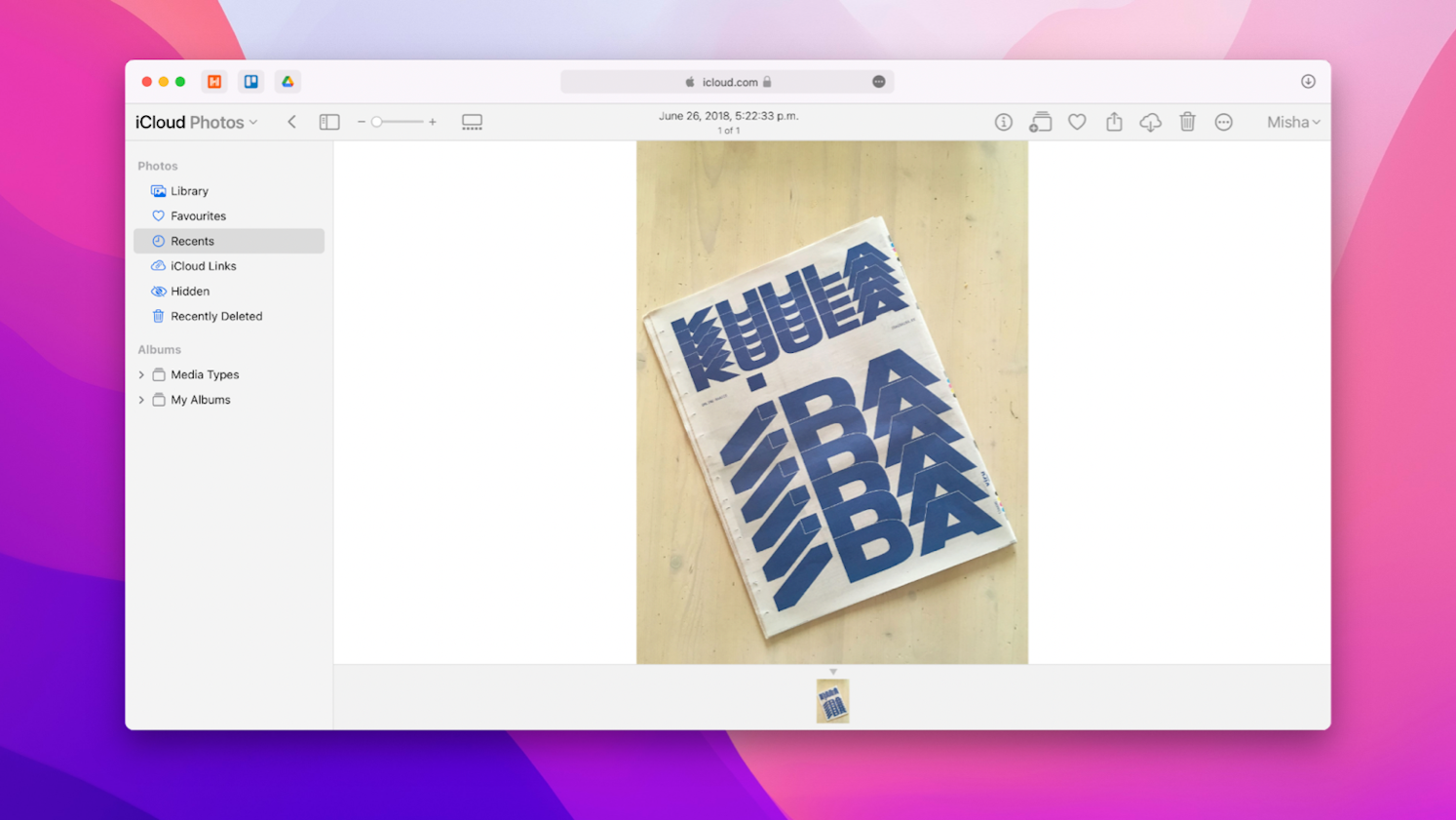Expand the Media Types album group

click(x=142, y=374)
